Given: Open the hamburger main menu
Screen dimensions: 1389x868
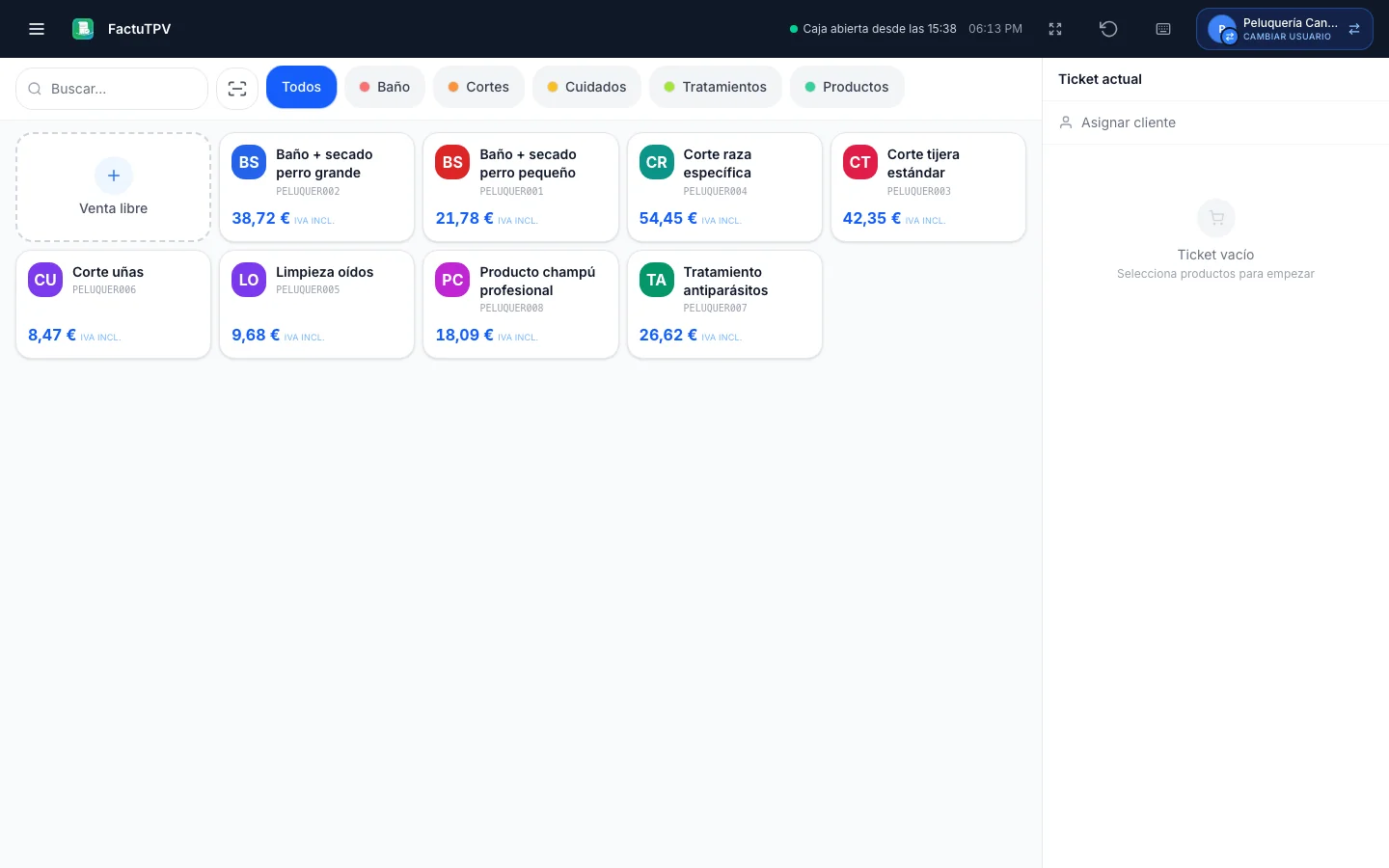Looking at the screenshot, I should point(37,29).
